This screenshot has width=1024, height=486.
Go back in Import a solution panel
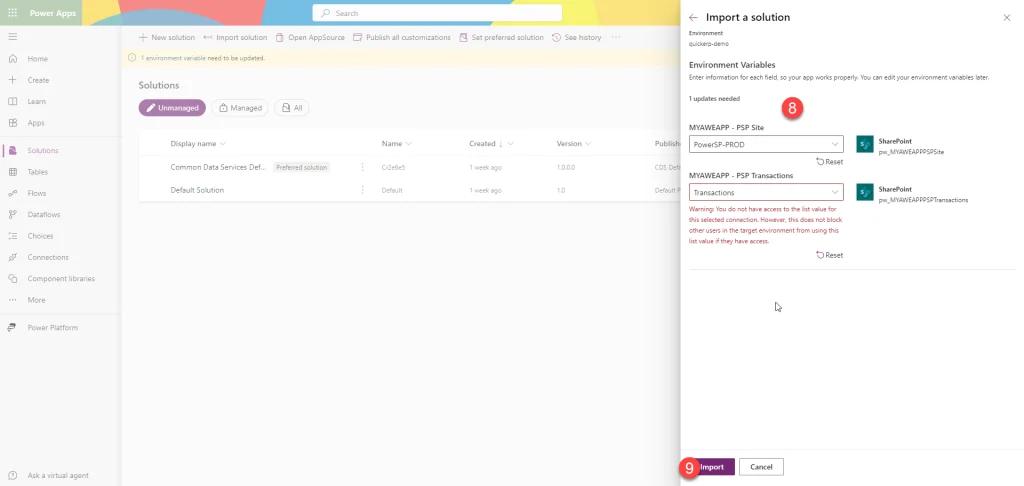click(693, 18)
